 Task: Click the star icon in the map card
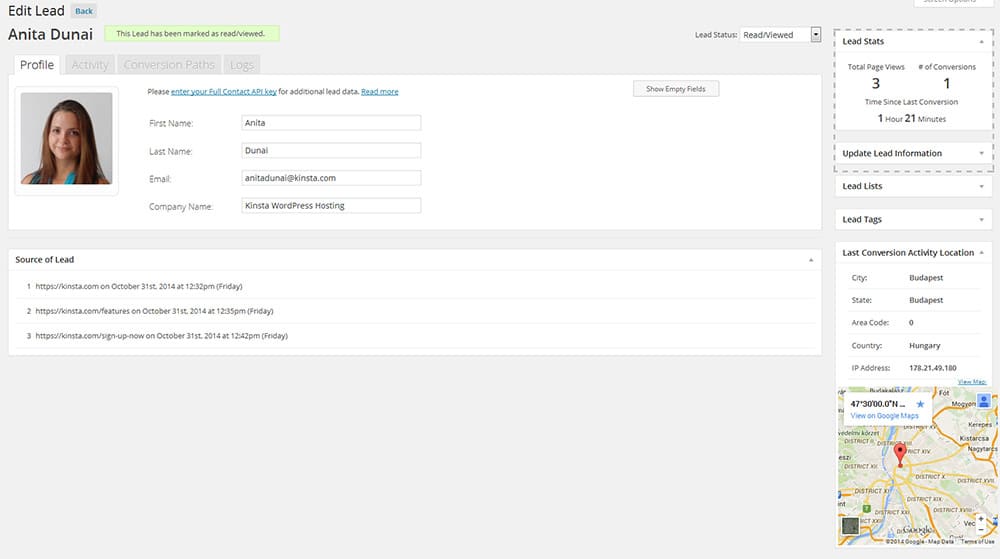(x=921, y=404)
